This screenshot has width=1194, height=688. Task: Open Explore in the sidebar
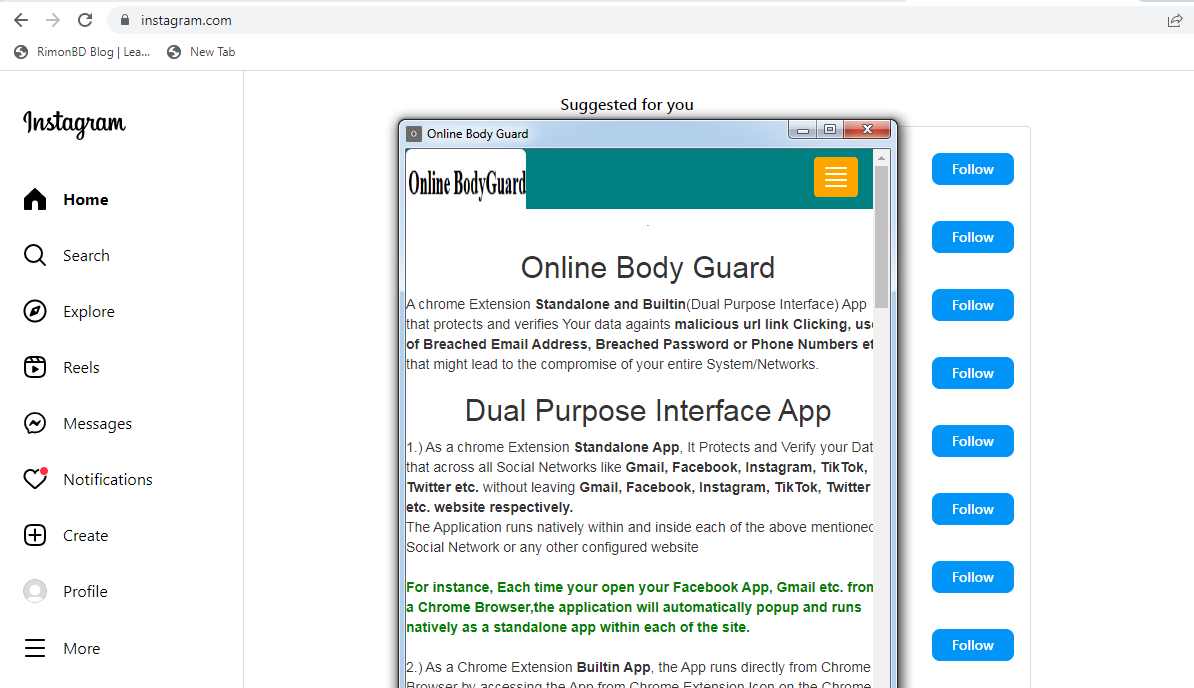88,312
